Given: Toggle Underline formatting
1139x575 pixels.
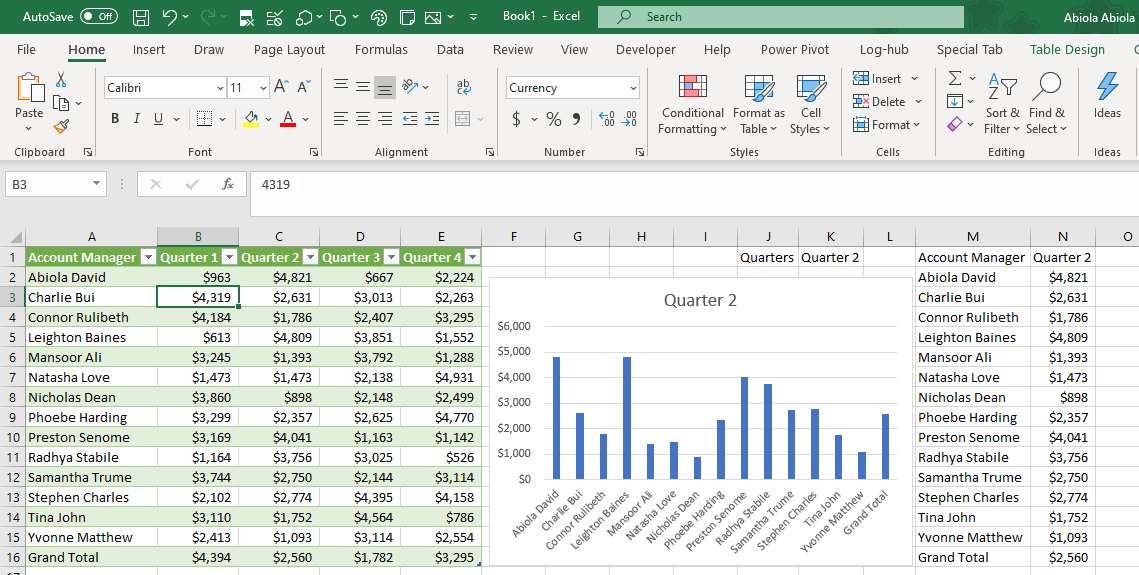Looking at the screenshot, I should [x=158, y=118].
